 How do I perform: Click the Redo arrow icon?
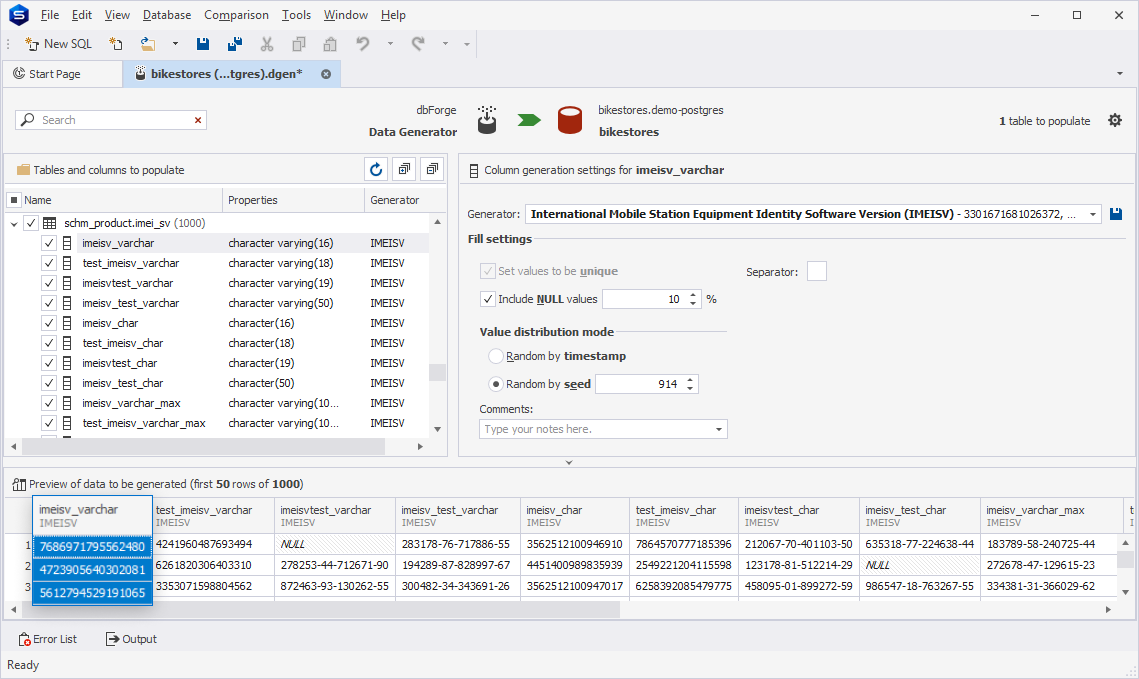(x=418, y=44)
